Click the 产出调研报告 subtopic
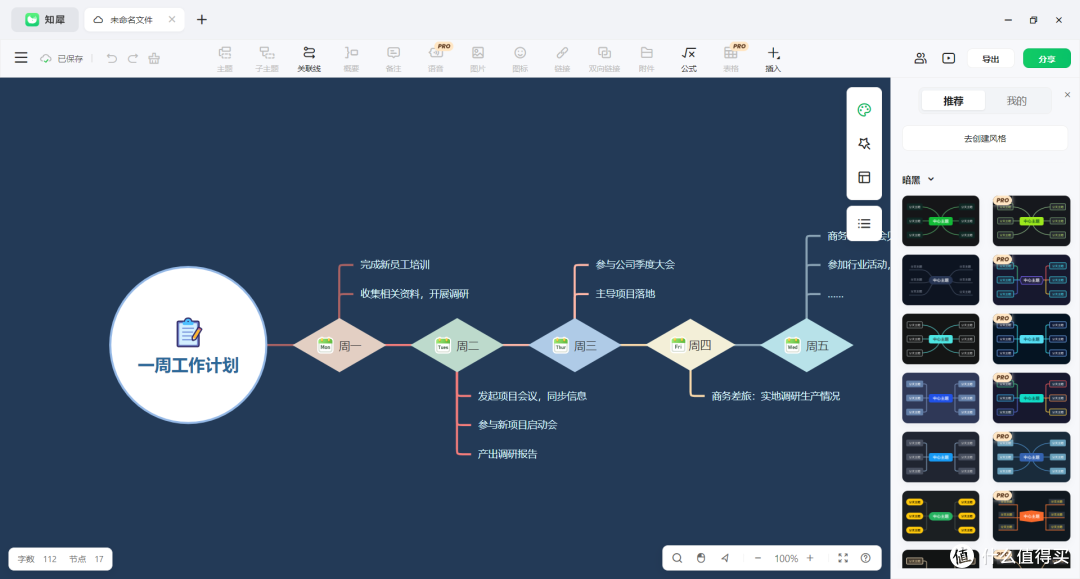Viewport: 1080px width, 579px height. point(507,454)
